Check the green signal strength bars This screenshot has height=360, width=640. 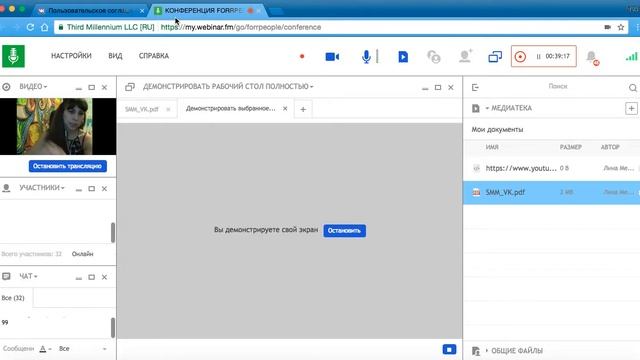click(631, 56)
